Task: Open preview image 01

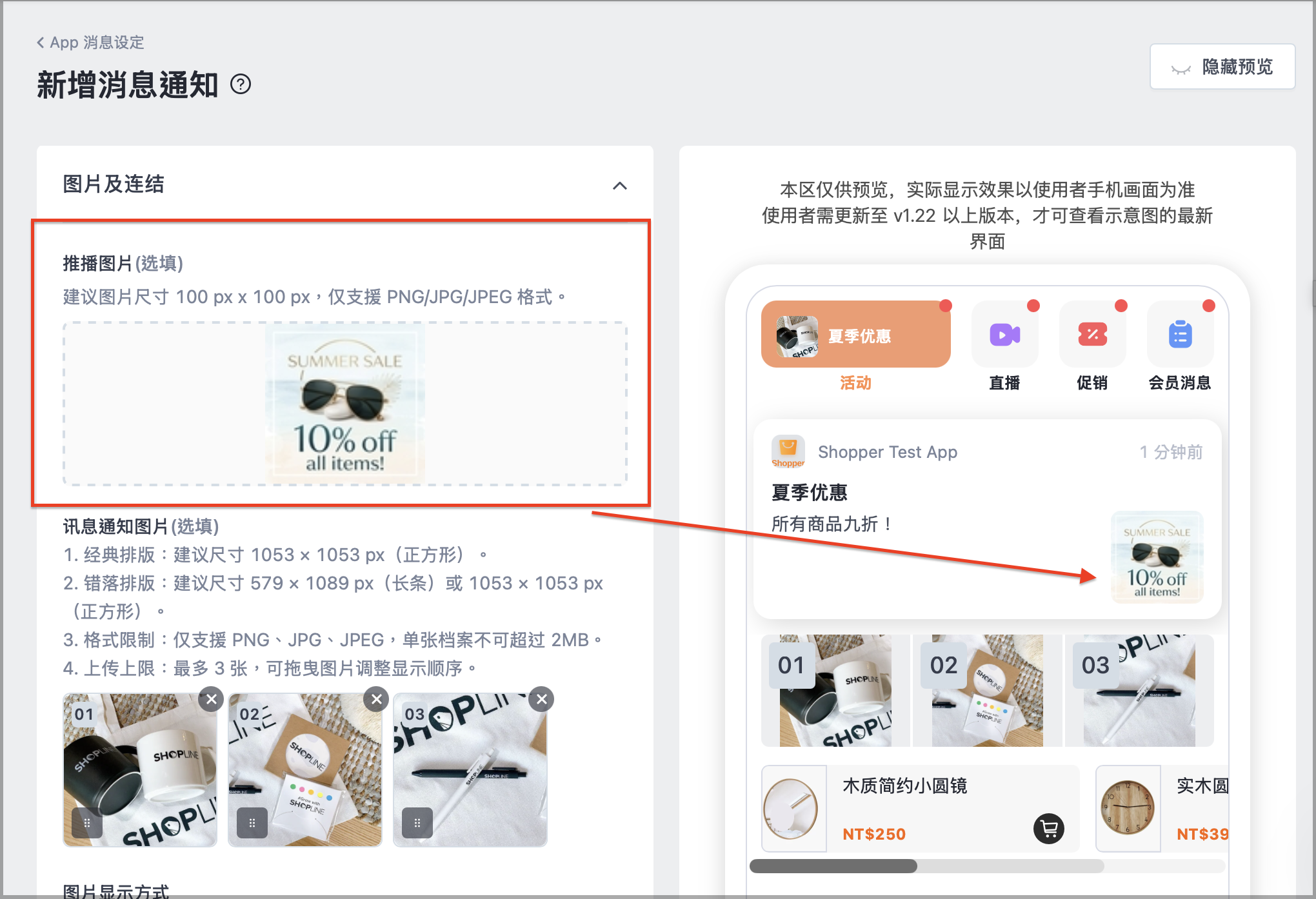Action: (x=835, y=691)
